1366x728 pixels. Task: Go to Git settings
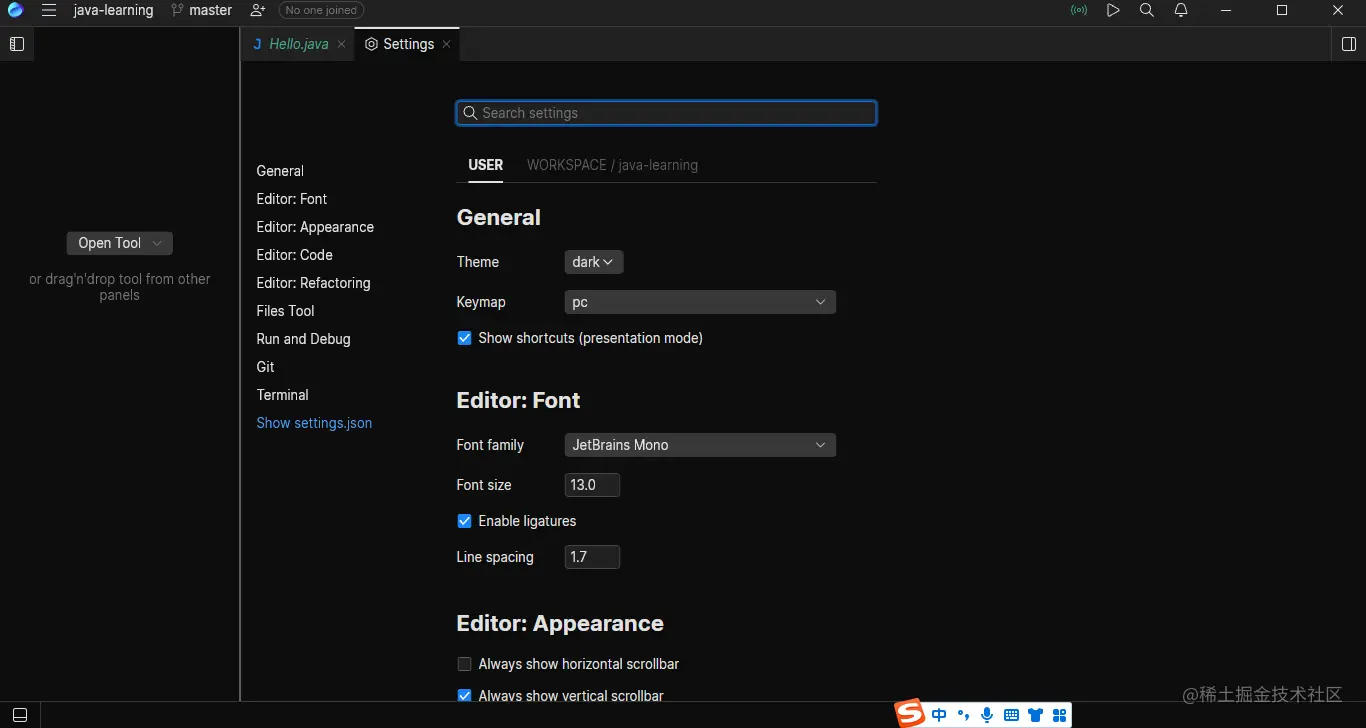pyautogui.click(x=265, y=367)
